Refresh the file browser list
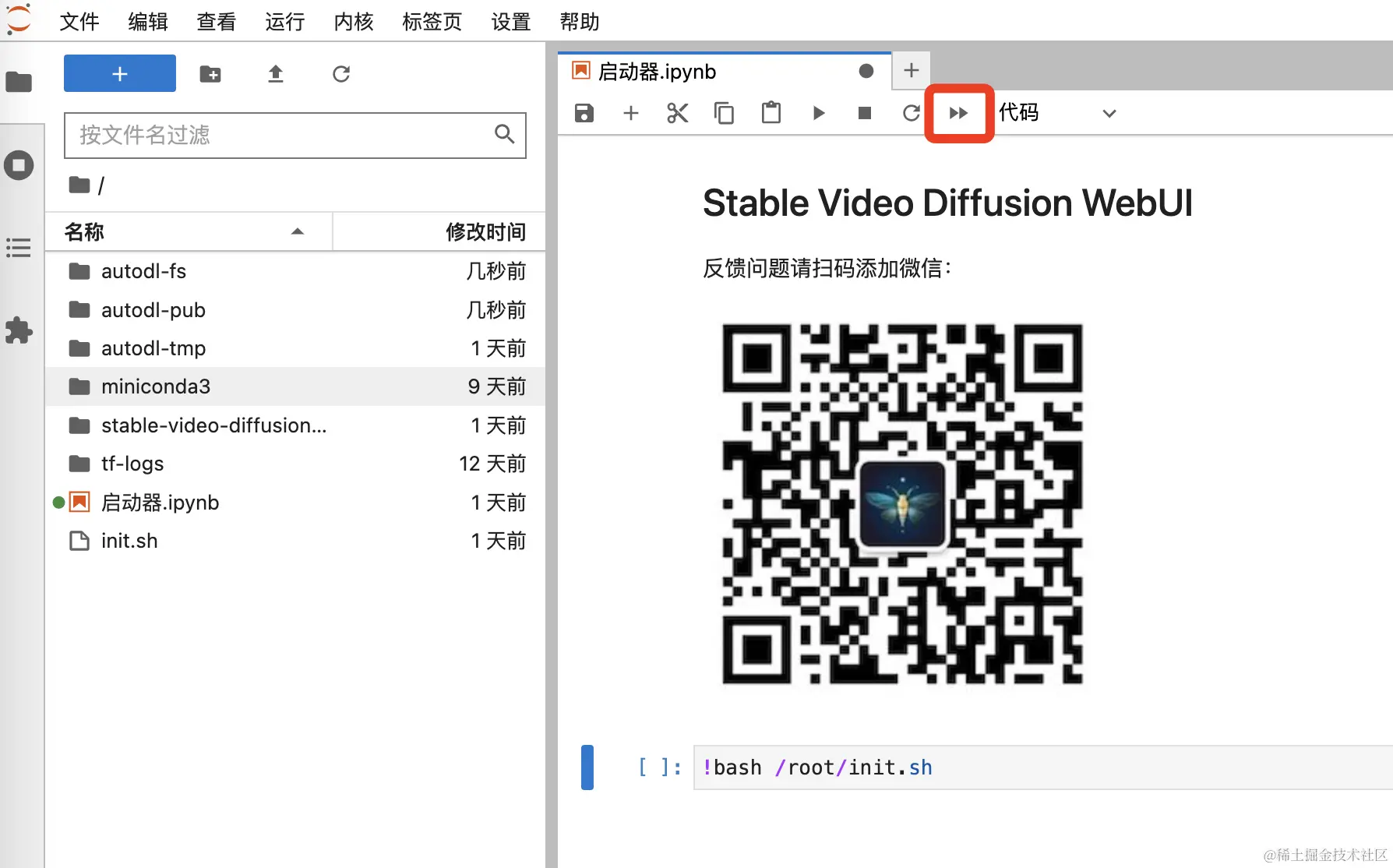The width and height of the screenshot is (1393, 868). pyautogui.click(x=341, y=74)
